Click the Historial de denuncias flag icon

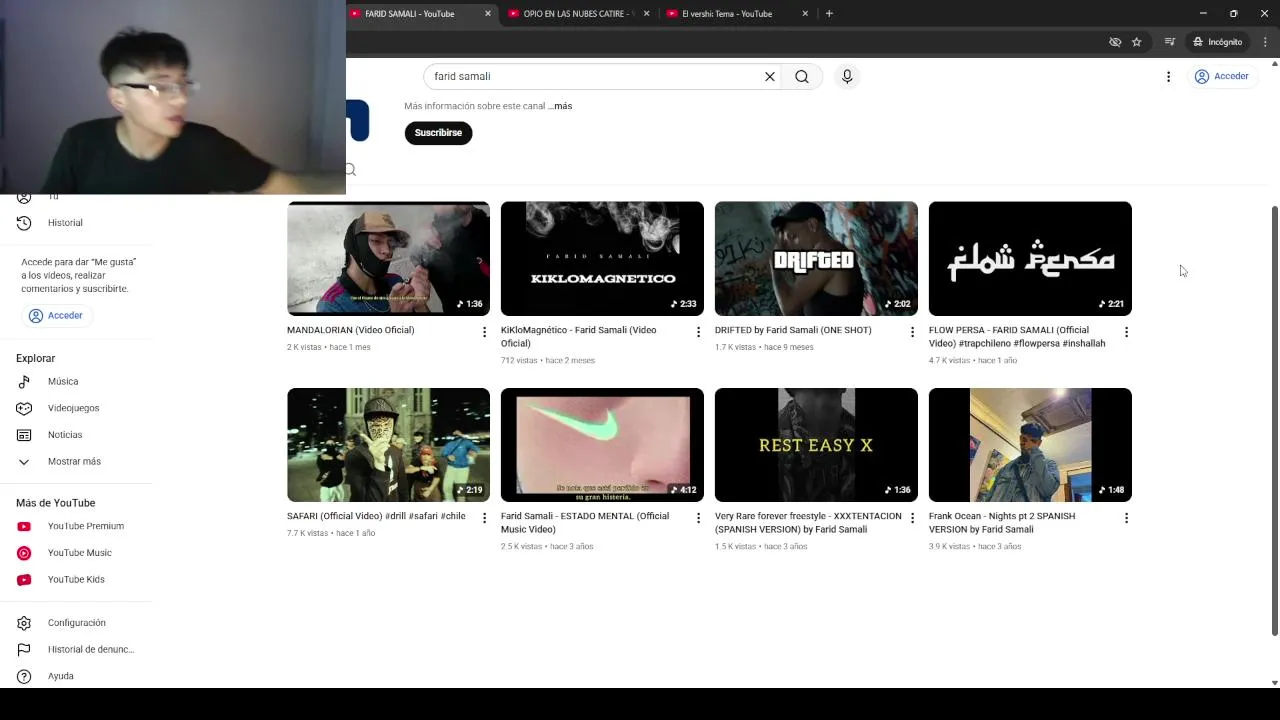[24, 650]
